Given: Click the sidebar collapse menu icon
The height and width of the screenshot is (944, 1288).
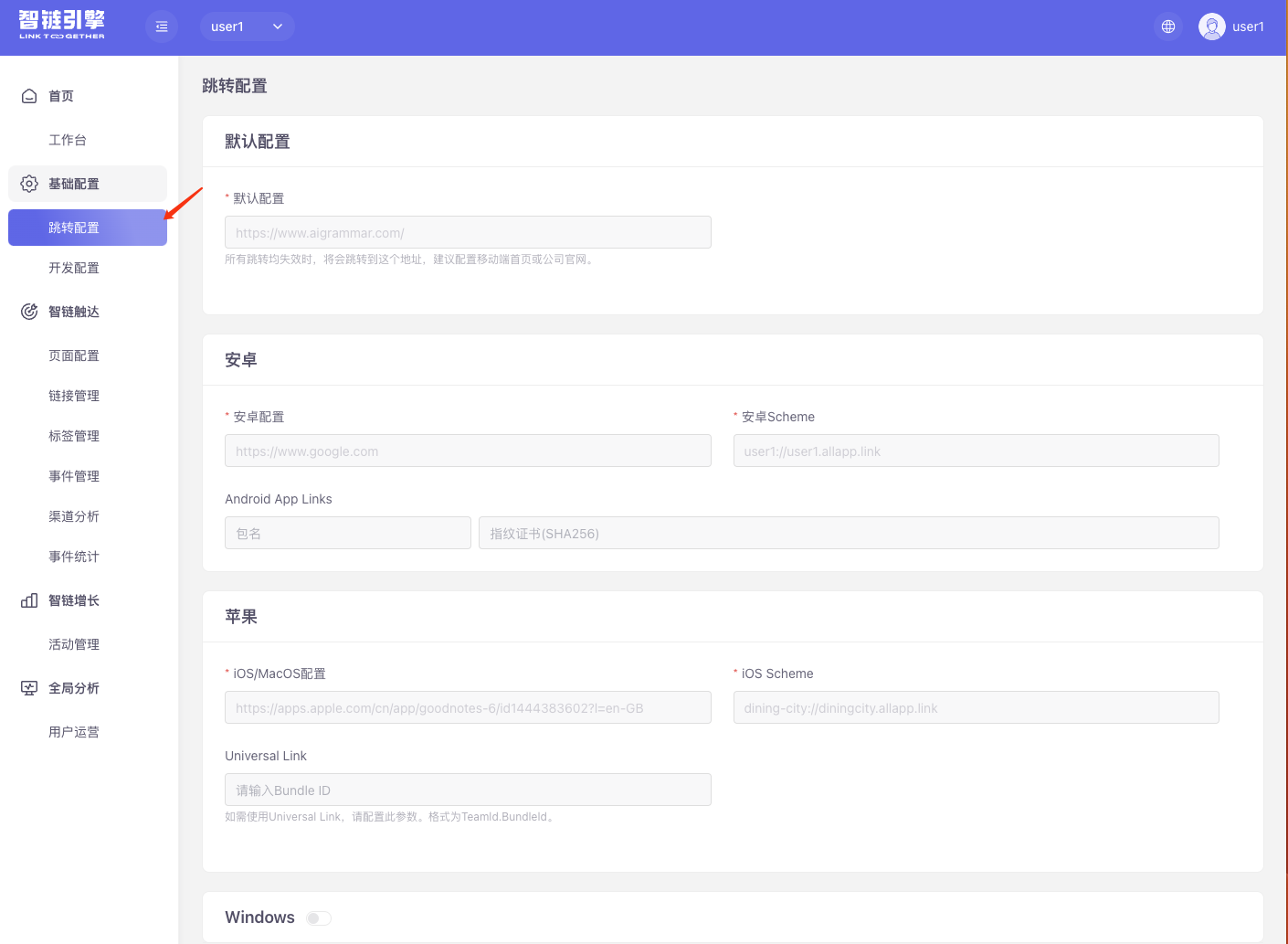Looking at the screenshot, I should [x=162, y=27].
